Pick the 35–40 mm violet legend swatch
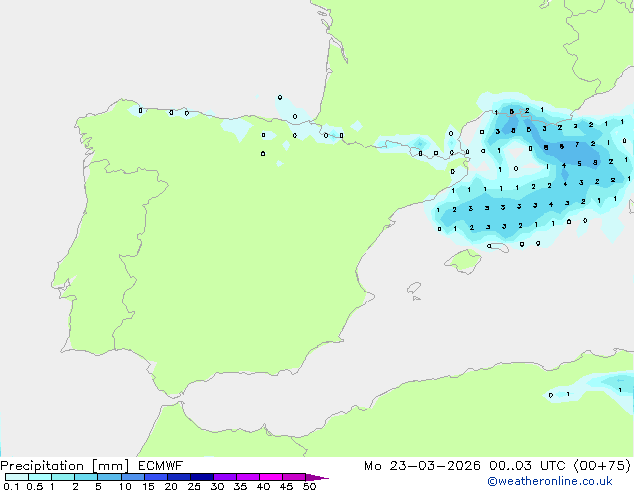634x490 pixels. [248, 477]
